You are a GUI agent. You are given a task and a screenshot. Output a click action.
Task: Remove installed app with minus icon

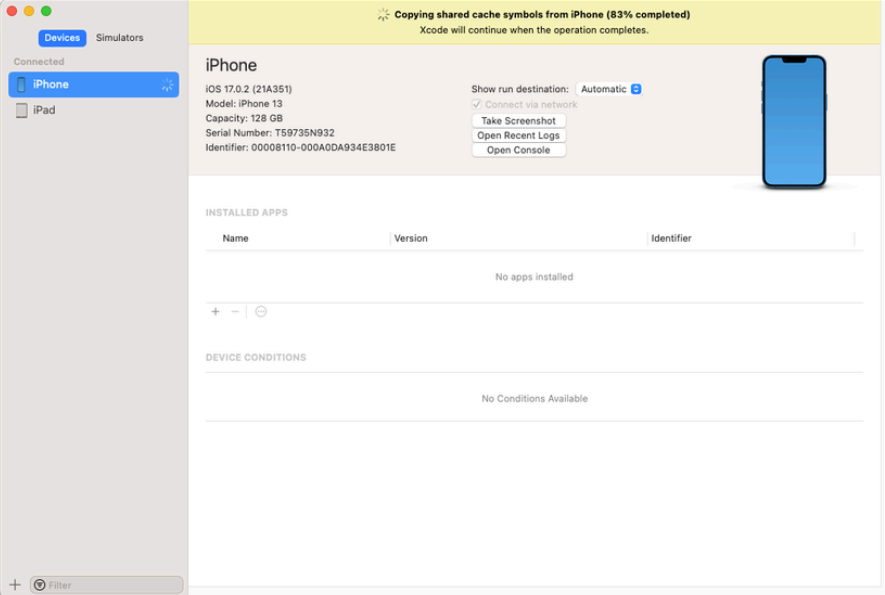235,312
